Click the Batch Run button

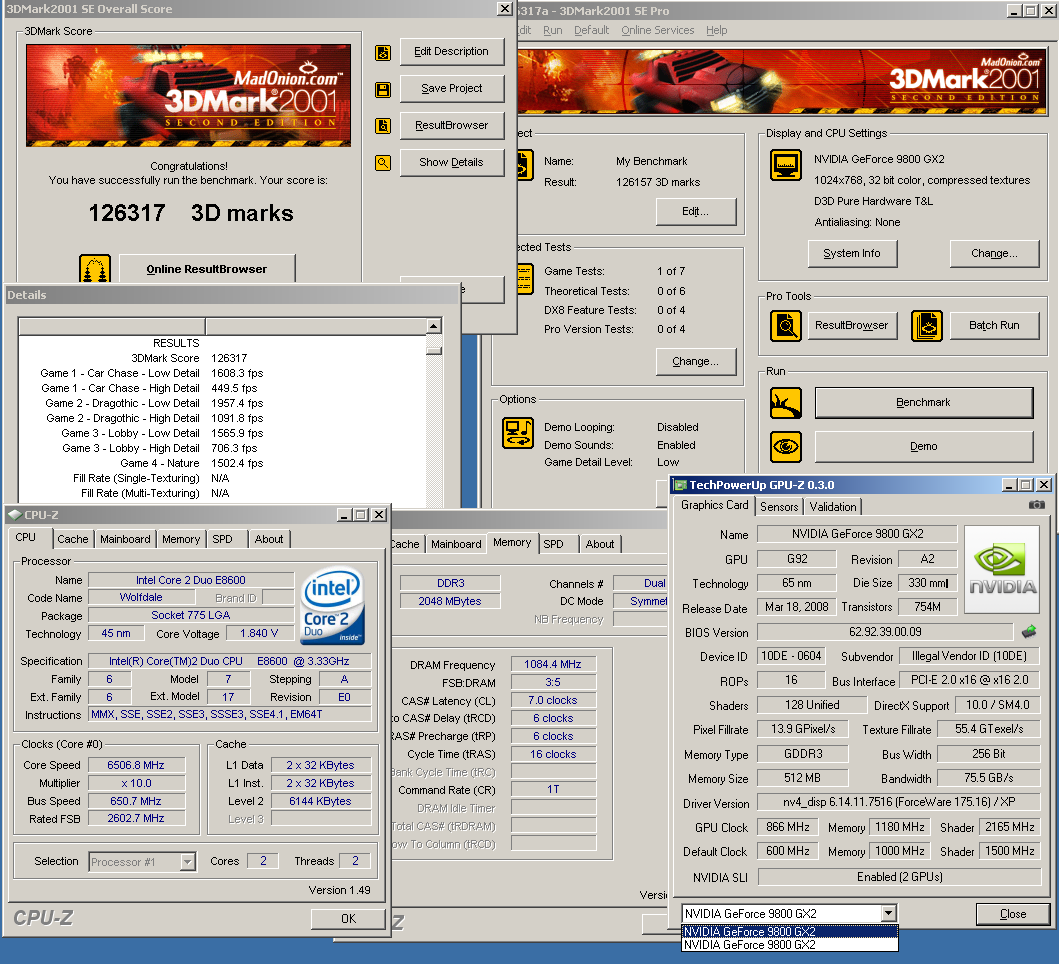click(x=993, y=326)
